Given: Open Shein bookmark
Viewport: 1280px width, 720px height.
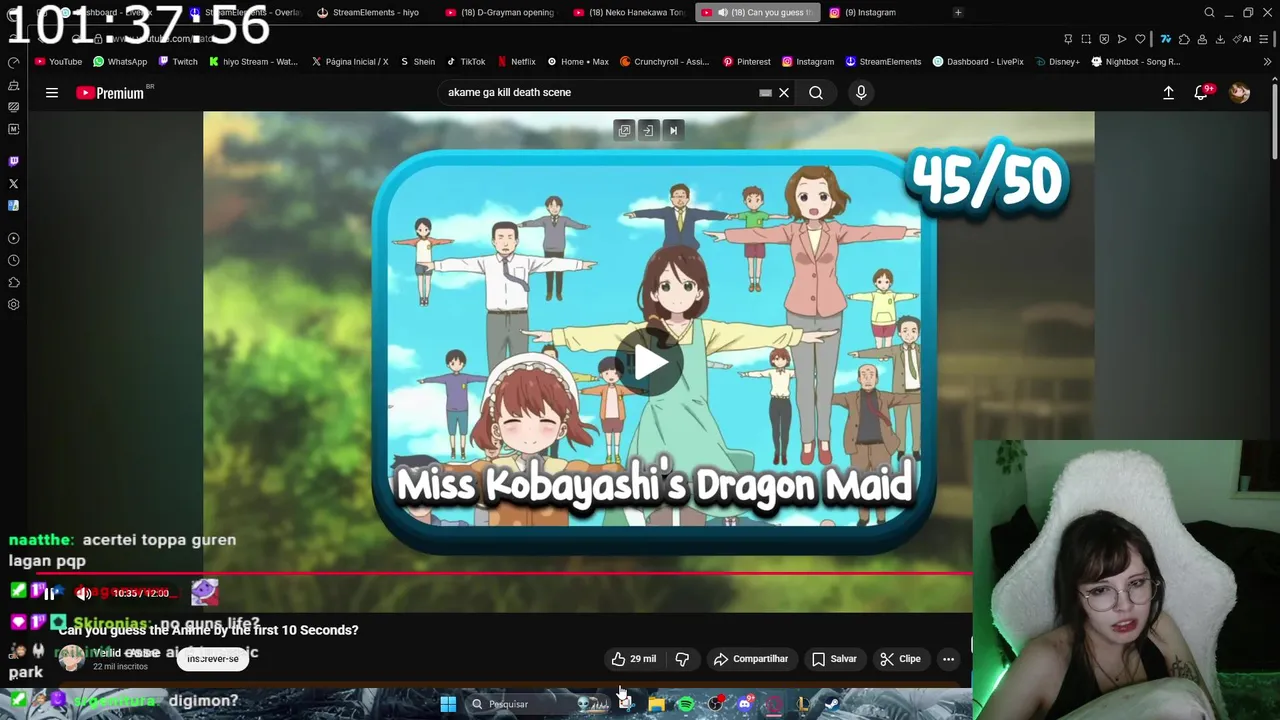Looking at the screenshot, I should [x=417, y=62].
